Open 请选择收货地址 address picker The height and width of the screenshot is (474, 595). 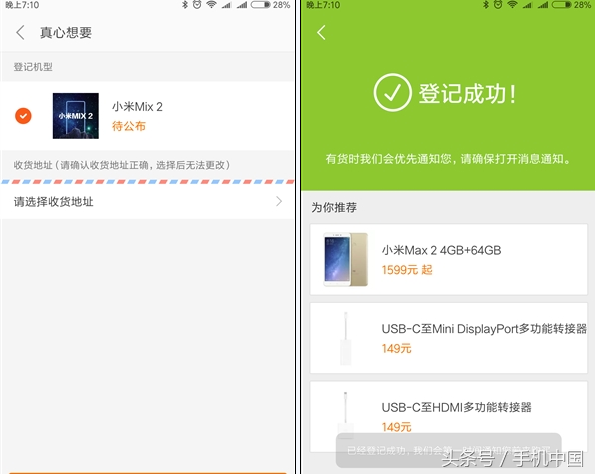pos(147,202)
